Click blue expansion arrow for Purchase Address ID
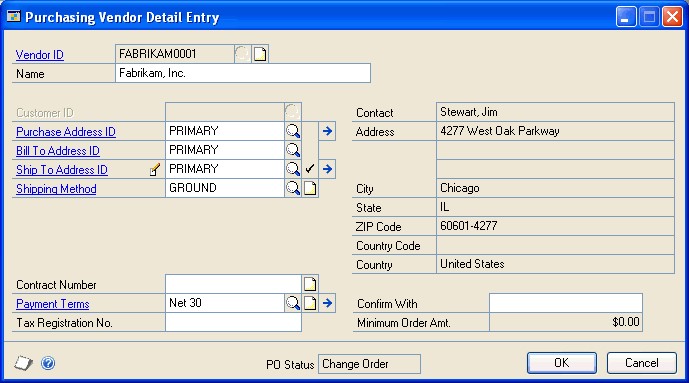 327,131
